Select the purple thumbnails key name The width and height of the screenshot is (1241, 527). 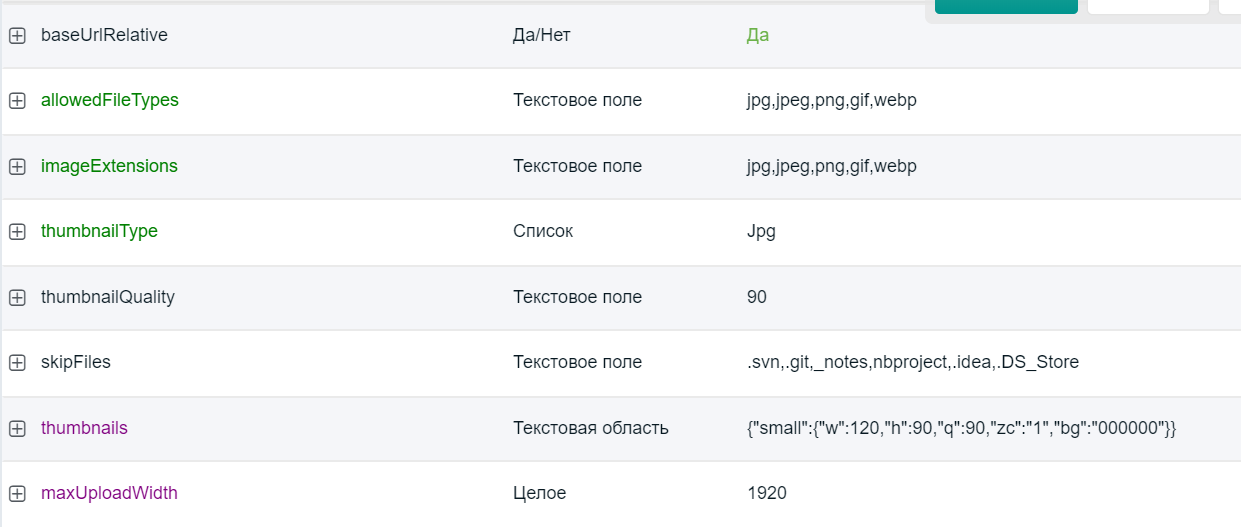pos(84,428)
